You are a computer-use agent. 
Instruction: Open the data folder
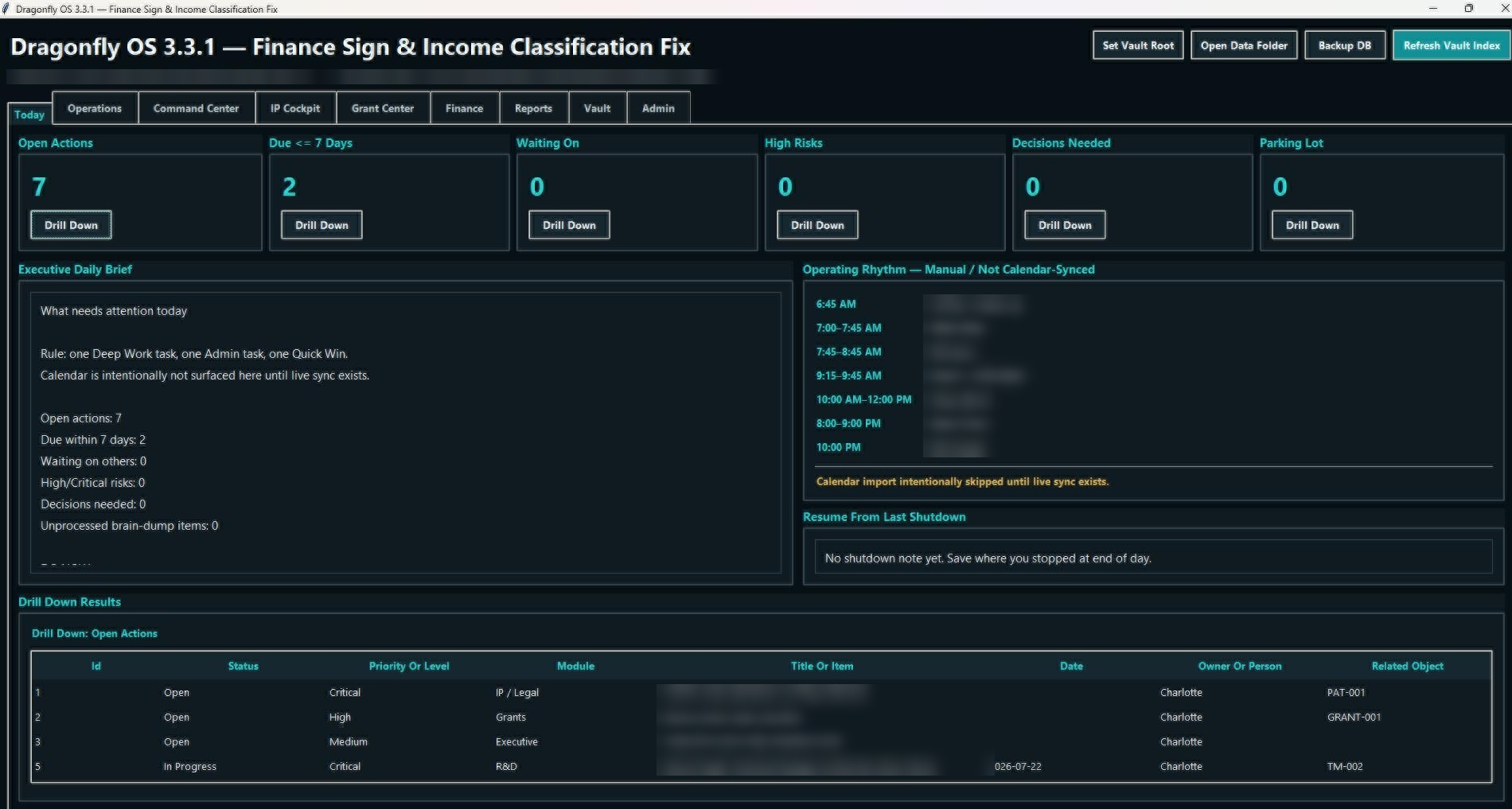(x=1244, y=45)
